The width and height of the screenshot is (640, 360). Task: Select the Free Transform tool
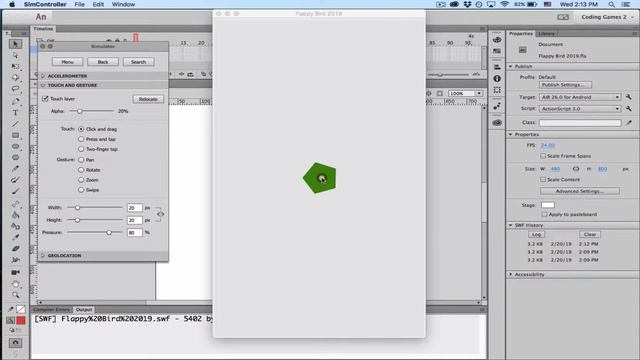coord(16,66)
